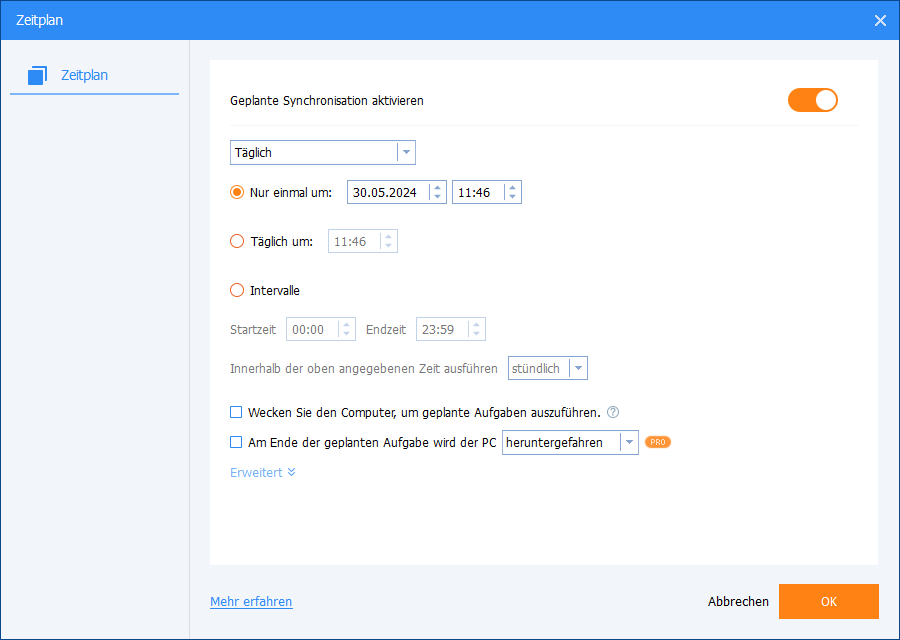Viewport: 900px width, 640px height.
Task: Open the Täglich frequency dropdown
Action: click(x=323, y=153)
